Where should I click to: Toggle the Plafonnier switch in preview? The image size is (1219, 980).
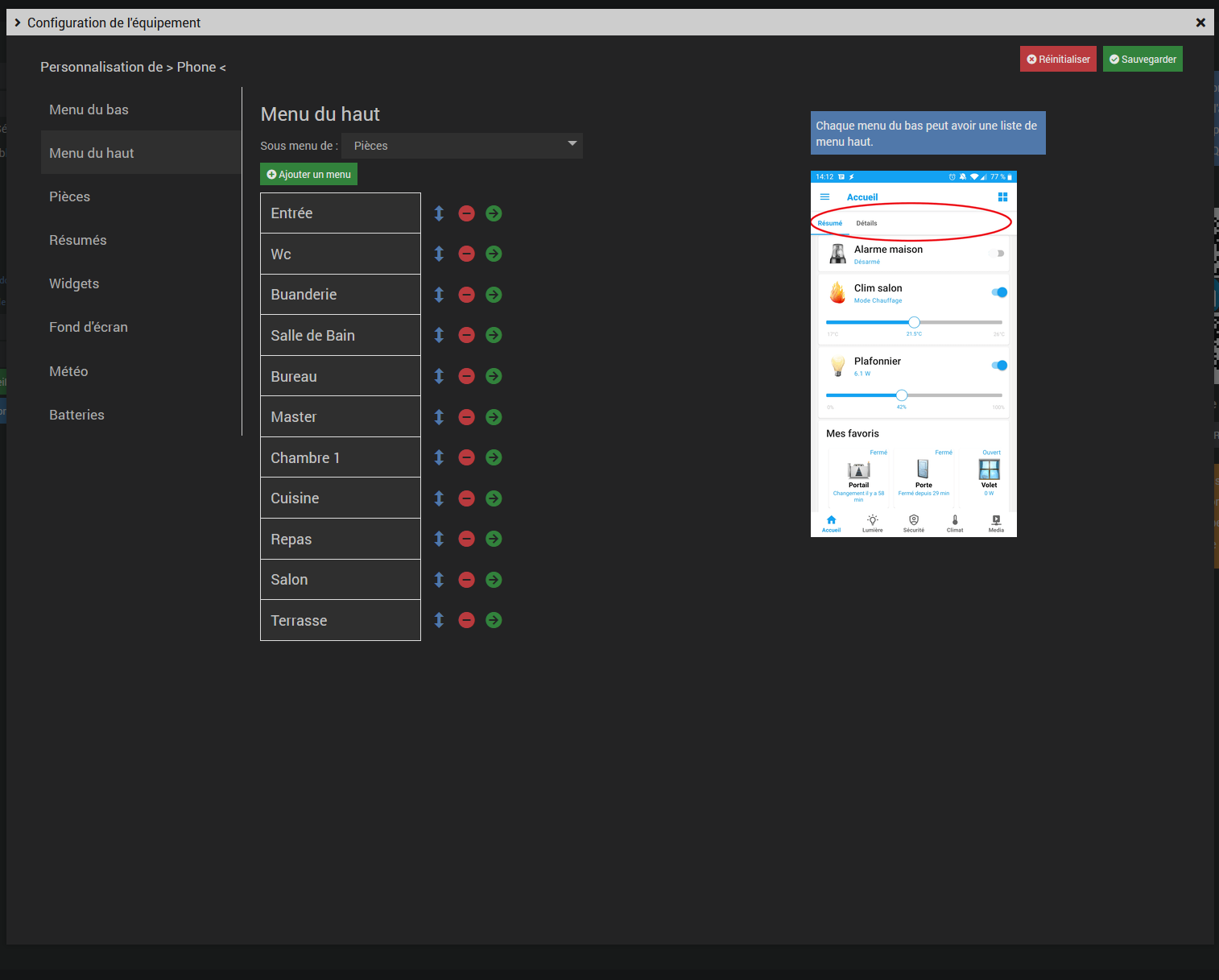click(999, 366)
